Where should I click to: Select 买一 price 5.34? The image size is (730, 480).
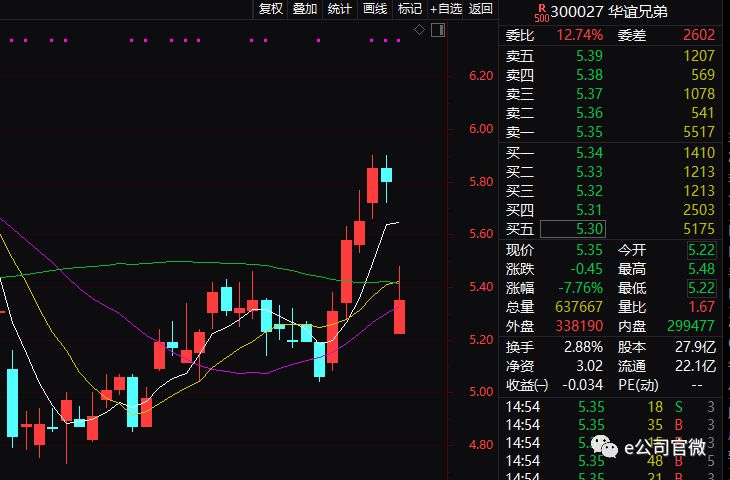coord(589,153)
